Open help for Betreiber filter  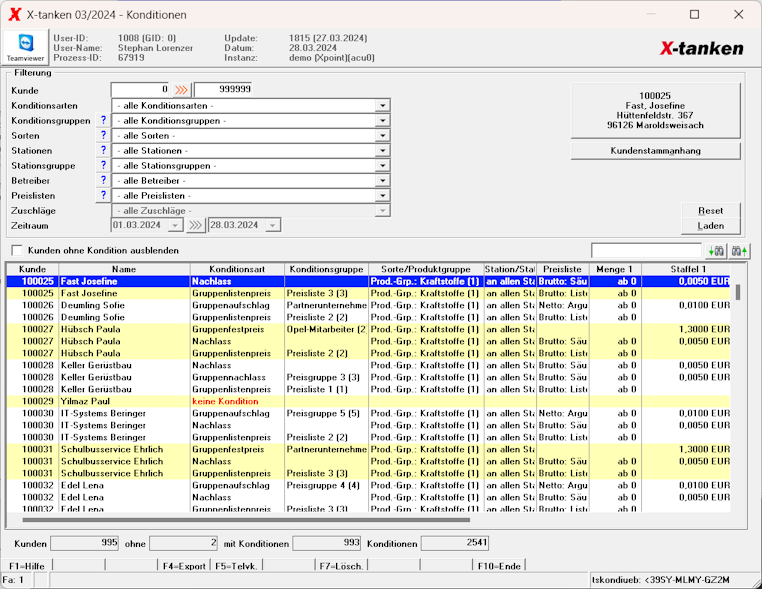[103, 181]
